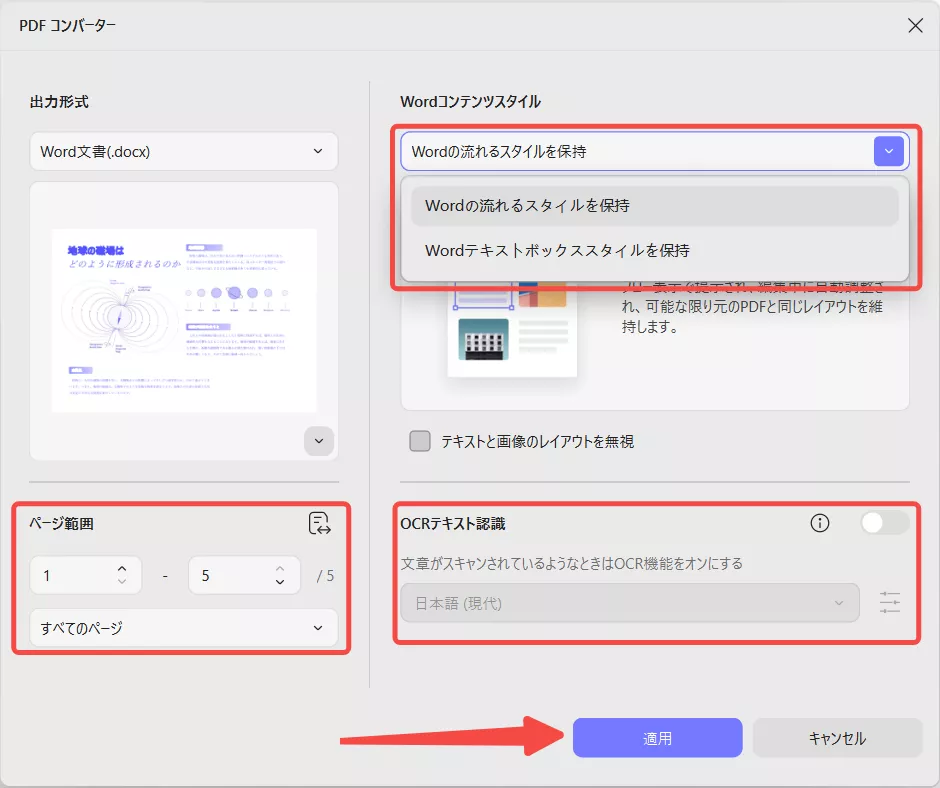
Task: Select Wordの流れるスタイルを保持 option in list
Action: [655, 206]
